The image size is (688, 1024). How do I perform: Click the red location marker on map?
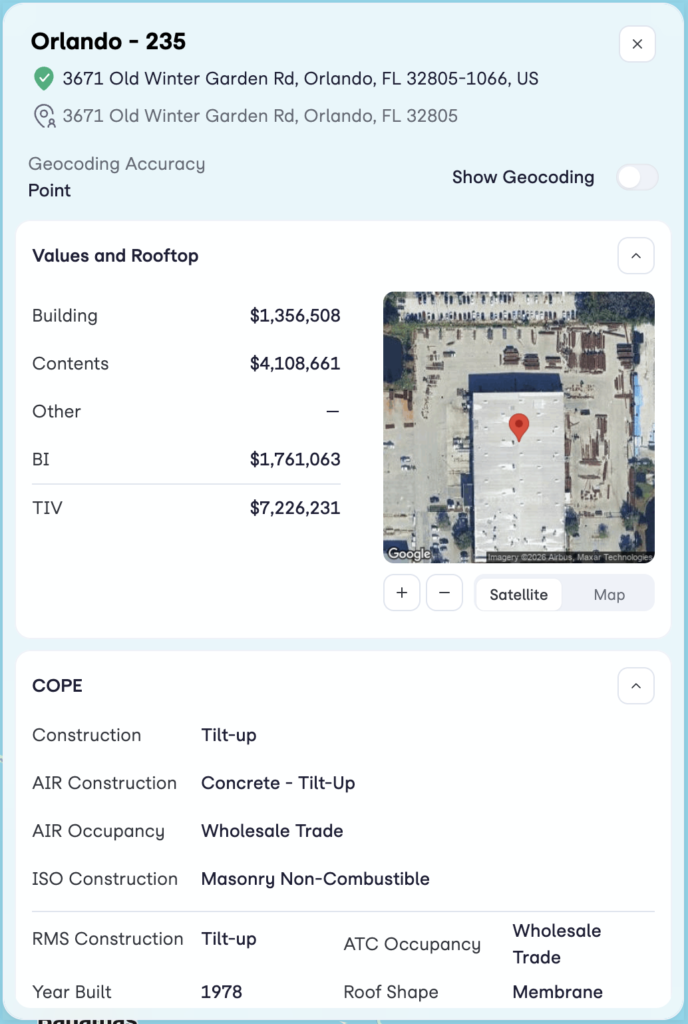519,427
